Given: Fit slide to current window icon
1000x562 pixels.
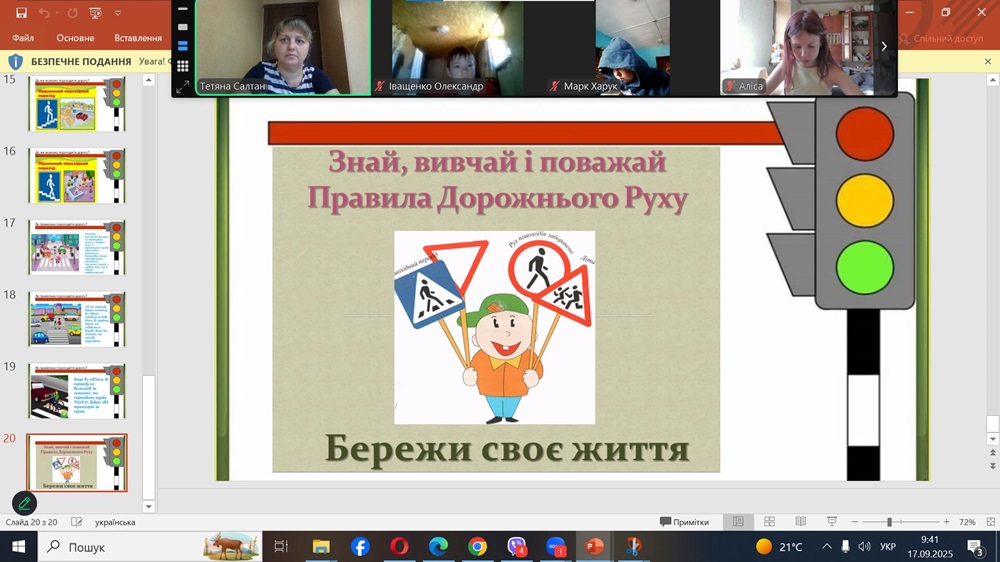Looking at the screenshot, I should pyautogui.click(x=988, y=522).
